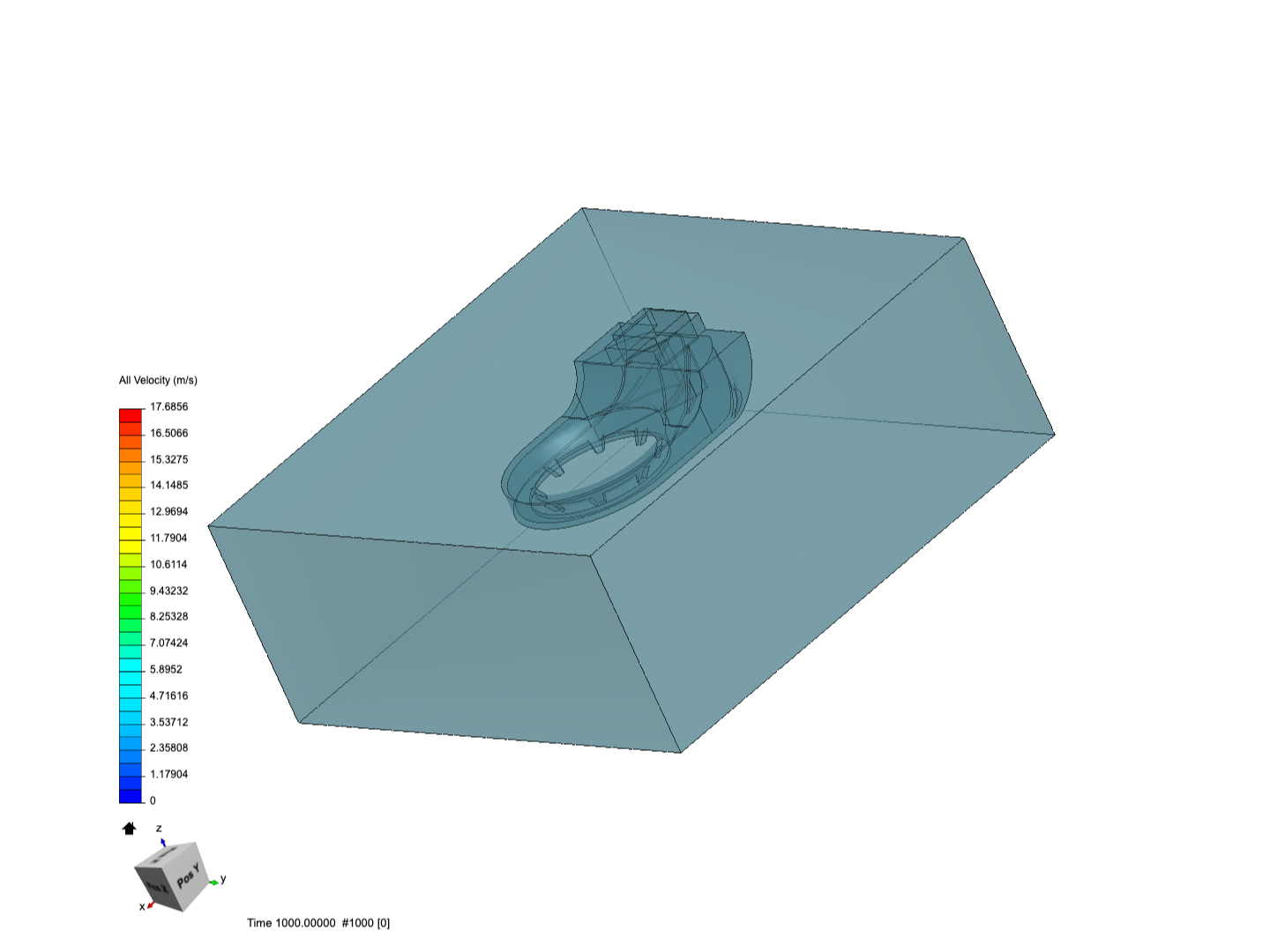
Task: Click the red swatch at legend top
Action: (x=131, y=415)
